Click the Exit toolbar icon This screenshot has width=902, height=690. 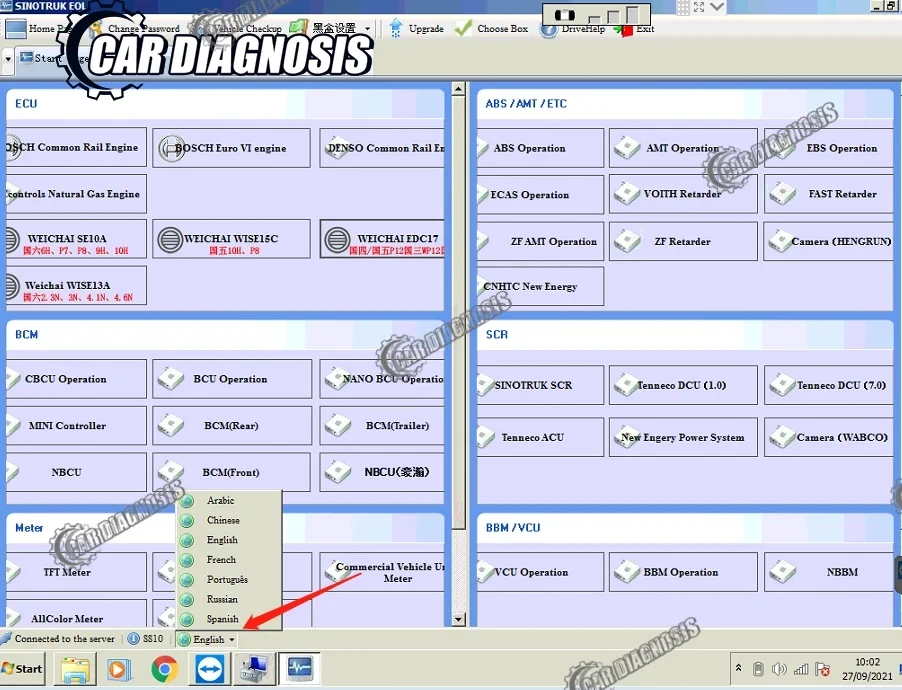624,29
